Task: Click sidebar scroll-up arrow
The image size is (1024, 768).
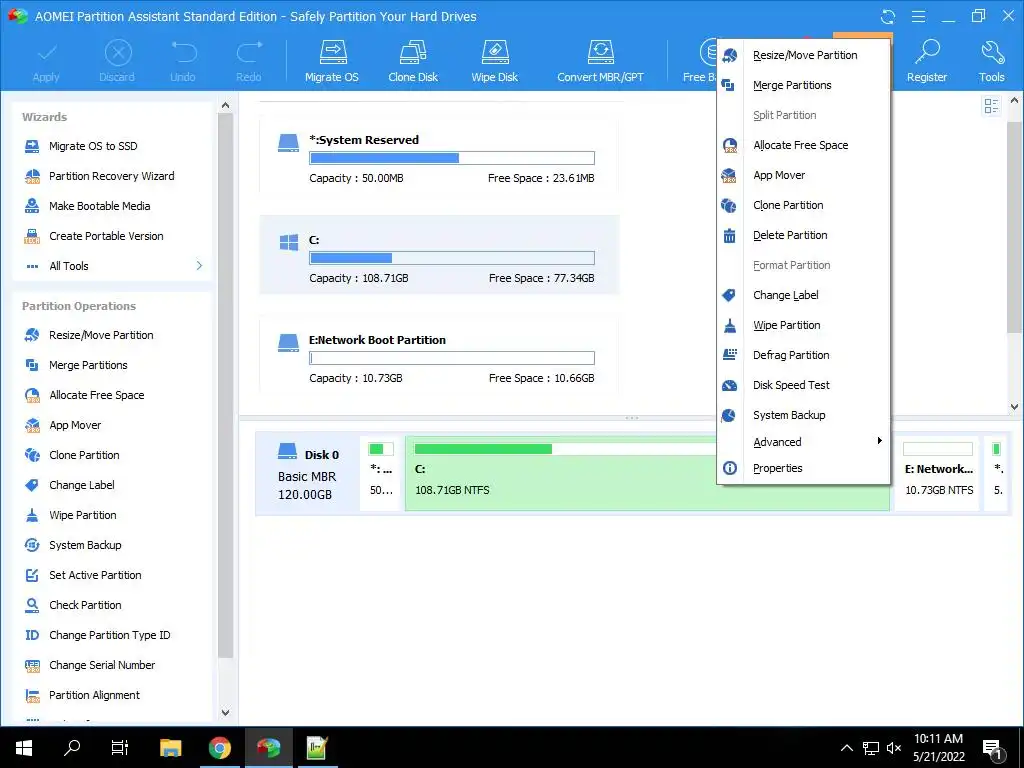Action: [225, 105]
